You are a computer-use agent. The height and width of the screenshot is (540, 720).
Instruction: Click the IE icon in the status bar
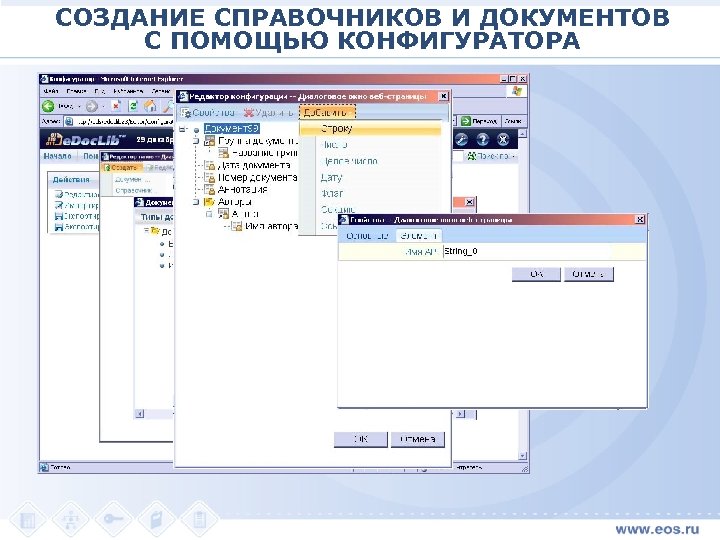pos(45,467)
